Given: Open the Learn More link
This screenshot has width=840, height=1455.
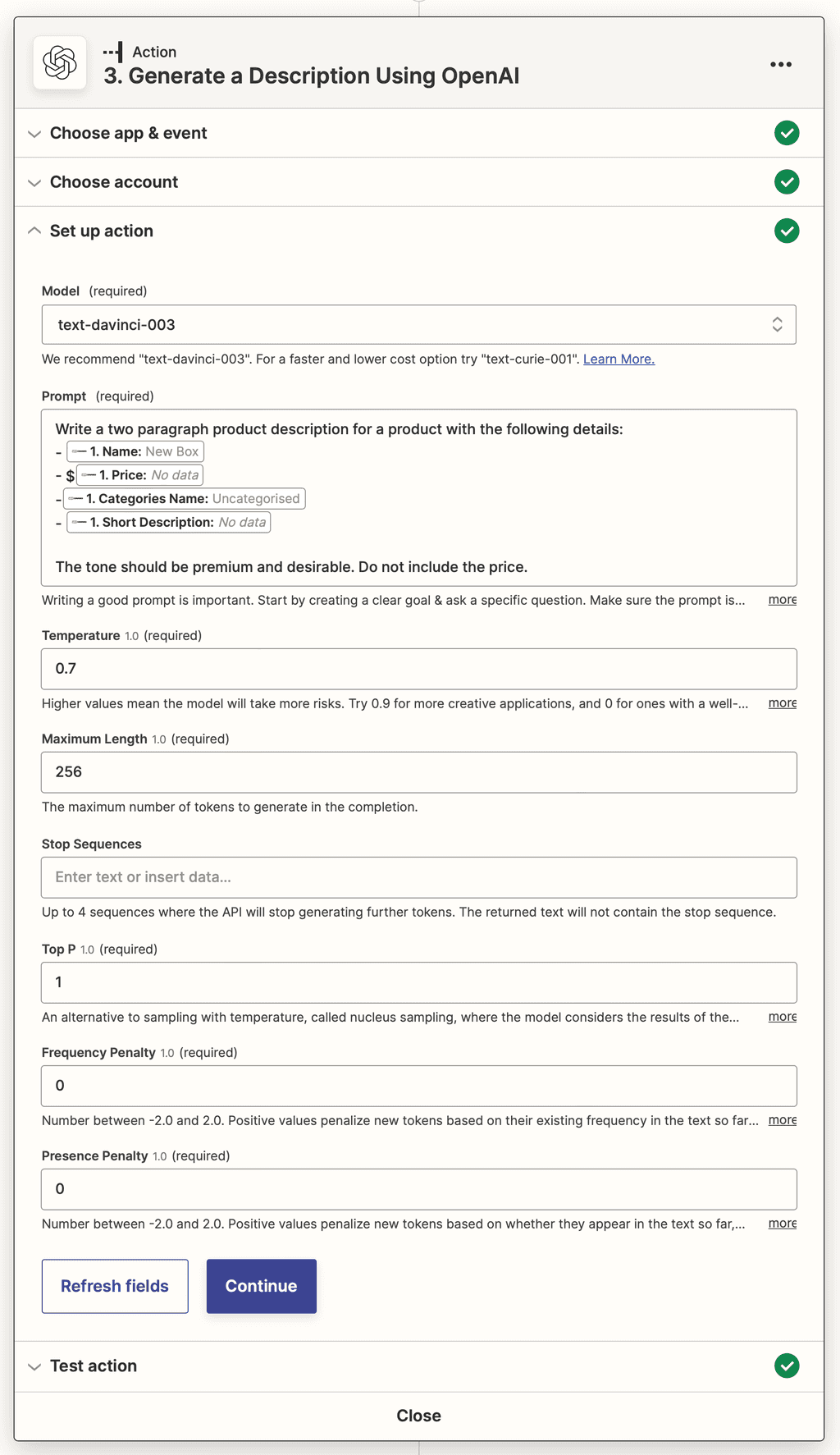Looking at the screenshot, I should 619,359.
